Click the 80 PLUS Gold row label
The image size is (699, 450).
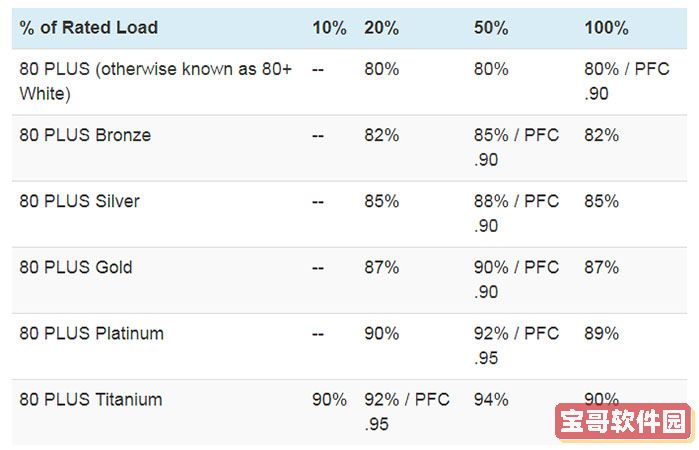pyautogui.click(x=76, y=267)
